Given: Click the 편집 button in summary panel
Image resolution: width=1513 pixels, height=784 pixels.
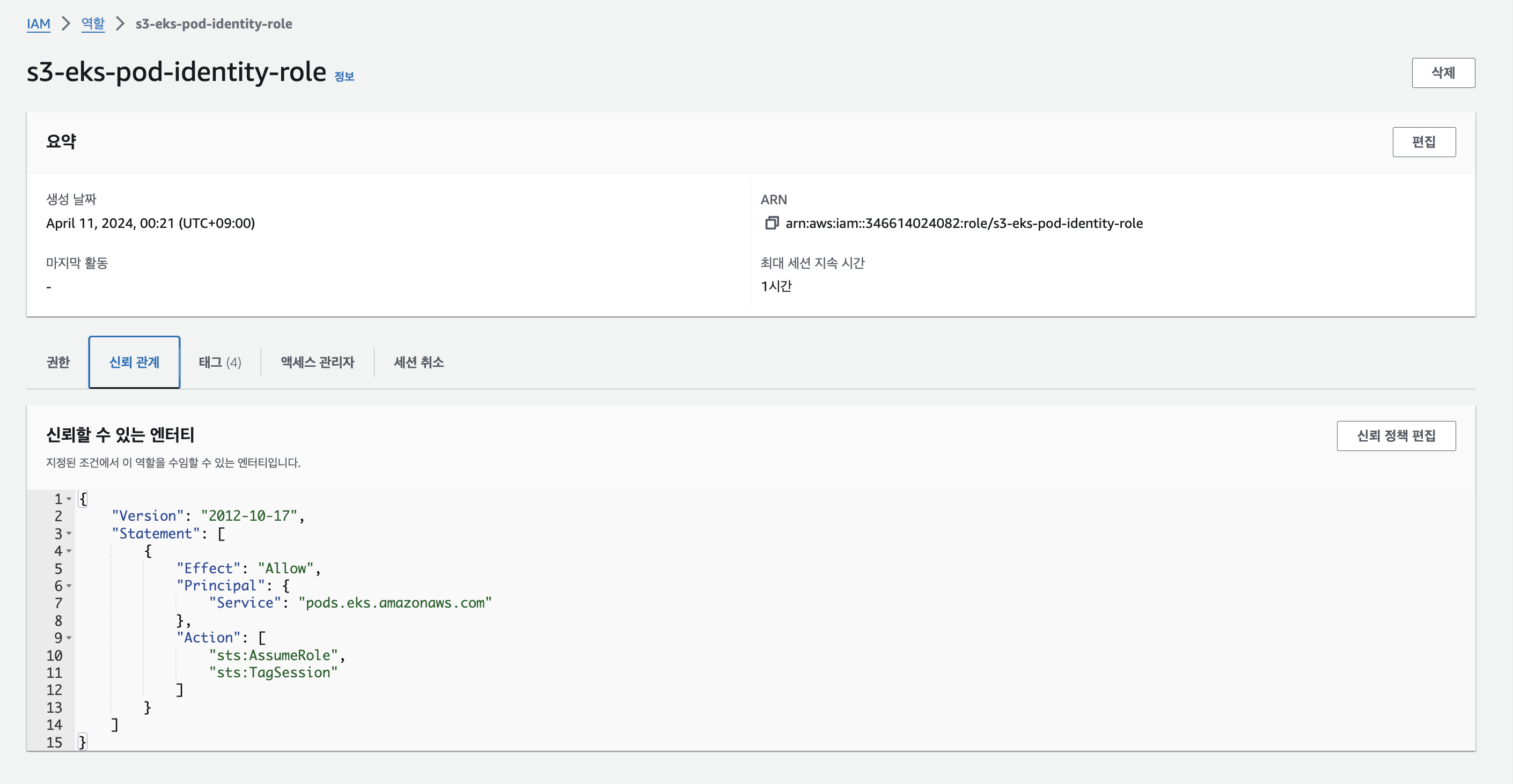Looking at the screenshot, I should click(1423, 142).
